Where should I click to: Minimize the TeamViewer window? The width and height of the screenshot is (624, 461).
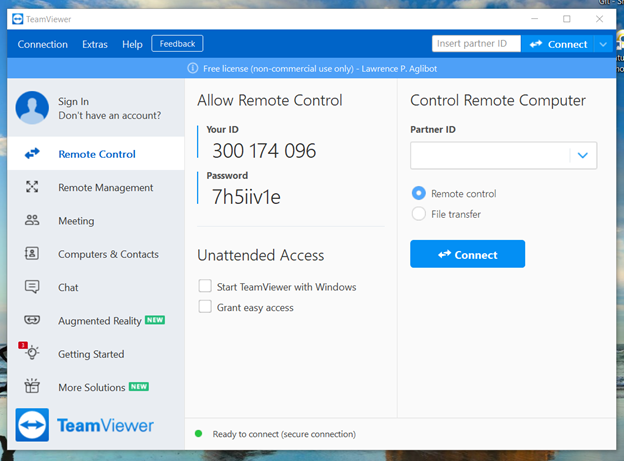534,19
